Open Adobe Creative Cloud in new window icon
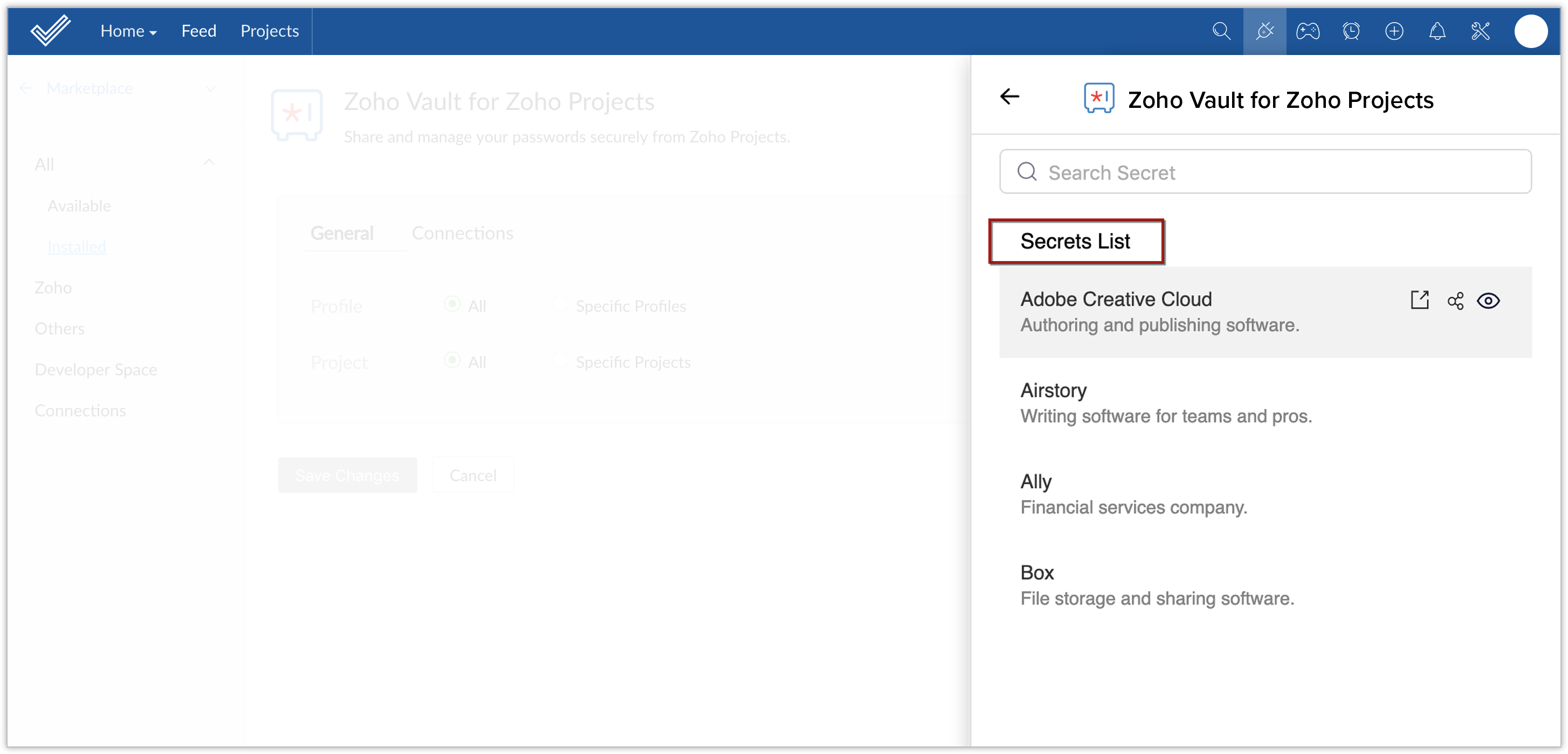This screenshot has height=754, width=1568. 1419,300
